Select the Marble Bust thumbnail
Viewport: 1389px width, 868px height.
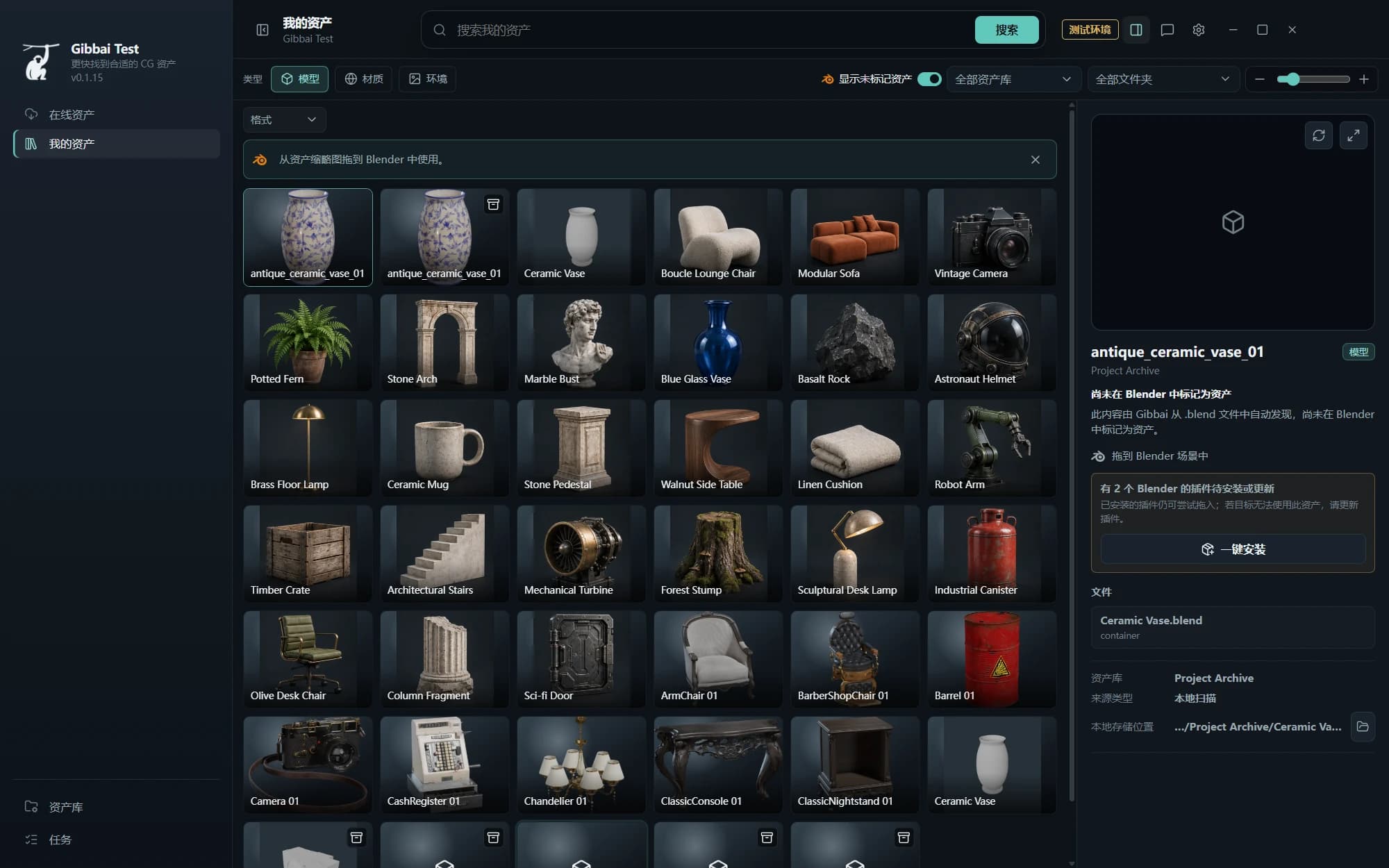coord(581,342)
